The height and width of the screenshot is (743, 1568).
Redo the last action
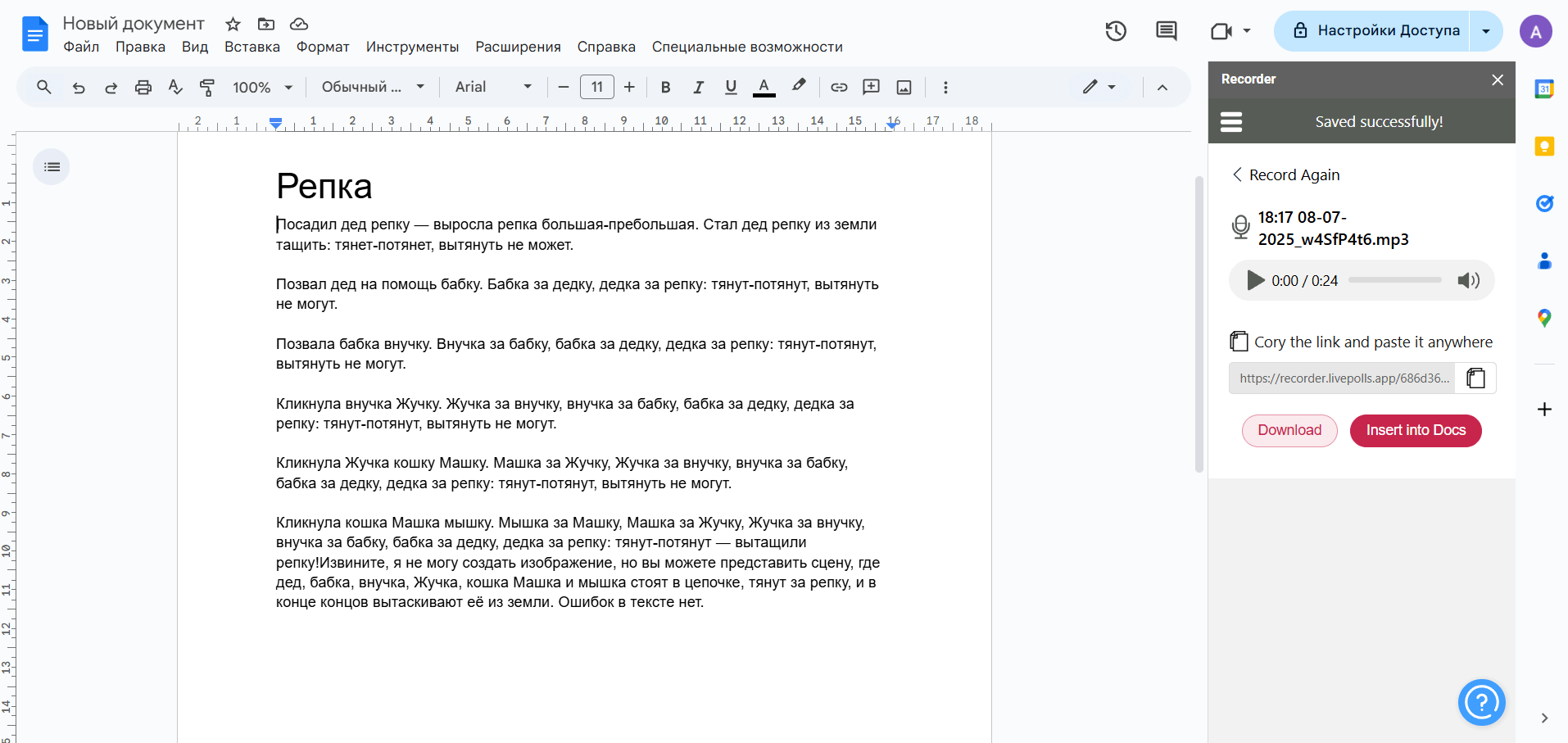click(x=111, y=87)
